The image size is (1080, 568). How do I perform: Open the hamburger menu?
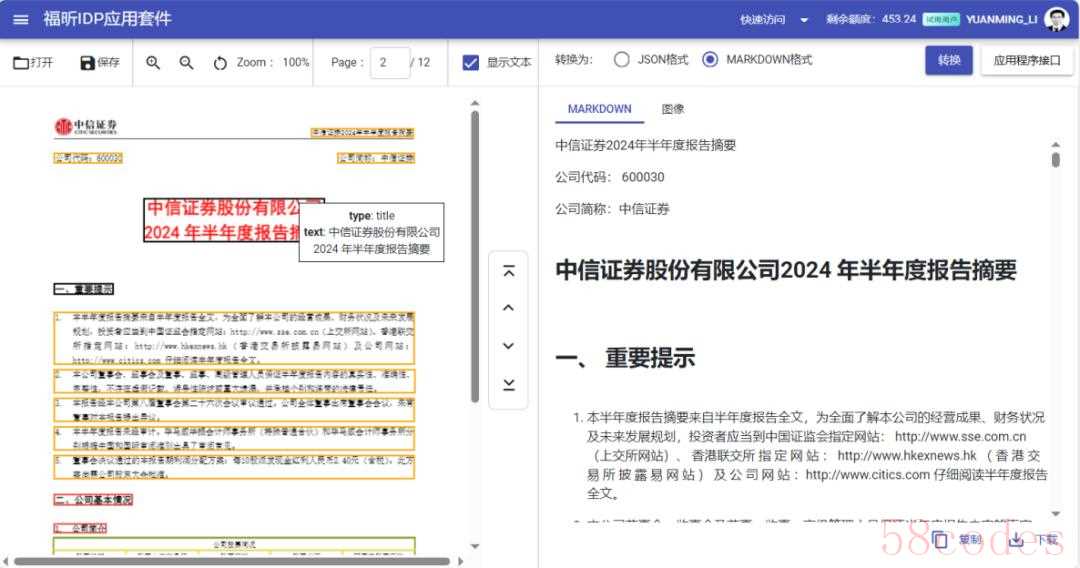pos(21,19)
